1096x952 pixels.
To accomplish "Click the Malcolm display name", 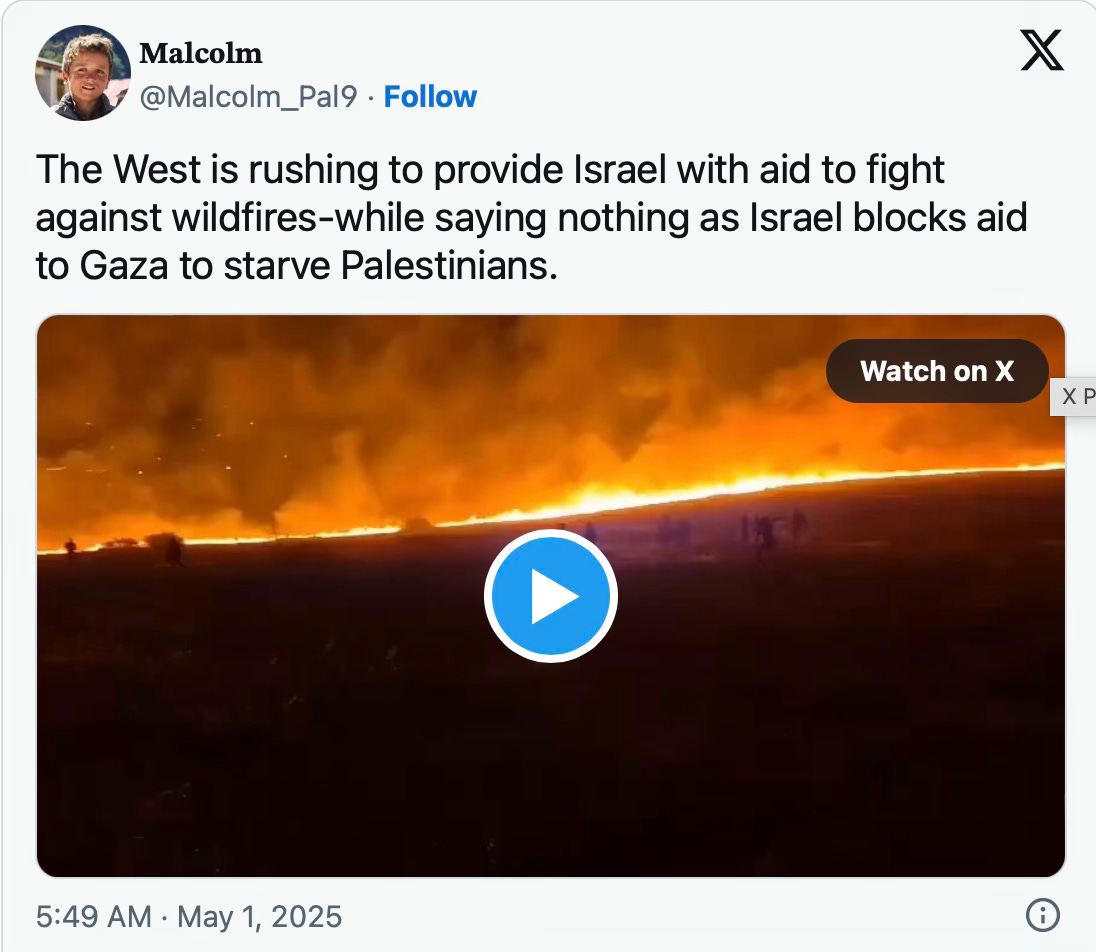I will tap(201, 53).
